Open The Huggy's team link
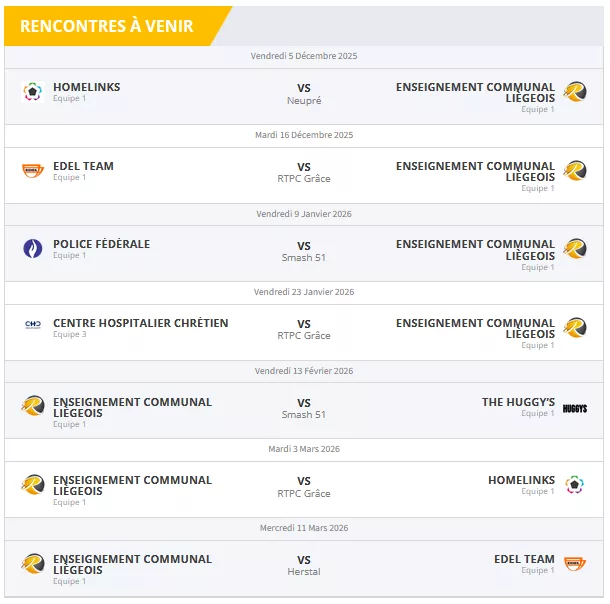610x604 pixels. 518,402
